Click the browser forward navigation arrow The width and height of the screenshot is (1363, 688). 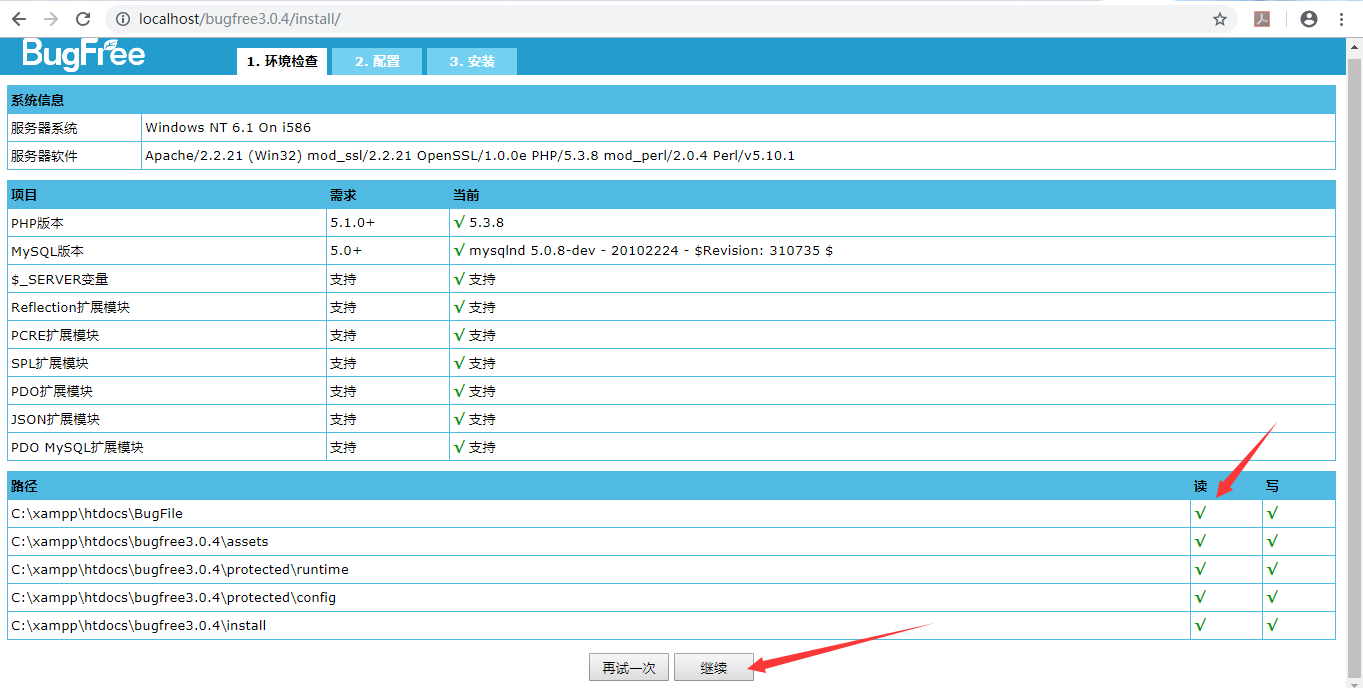(x=50, y=17)
